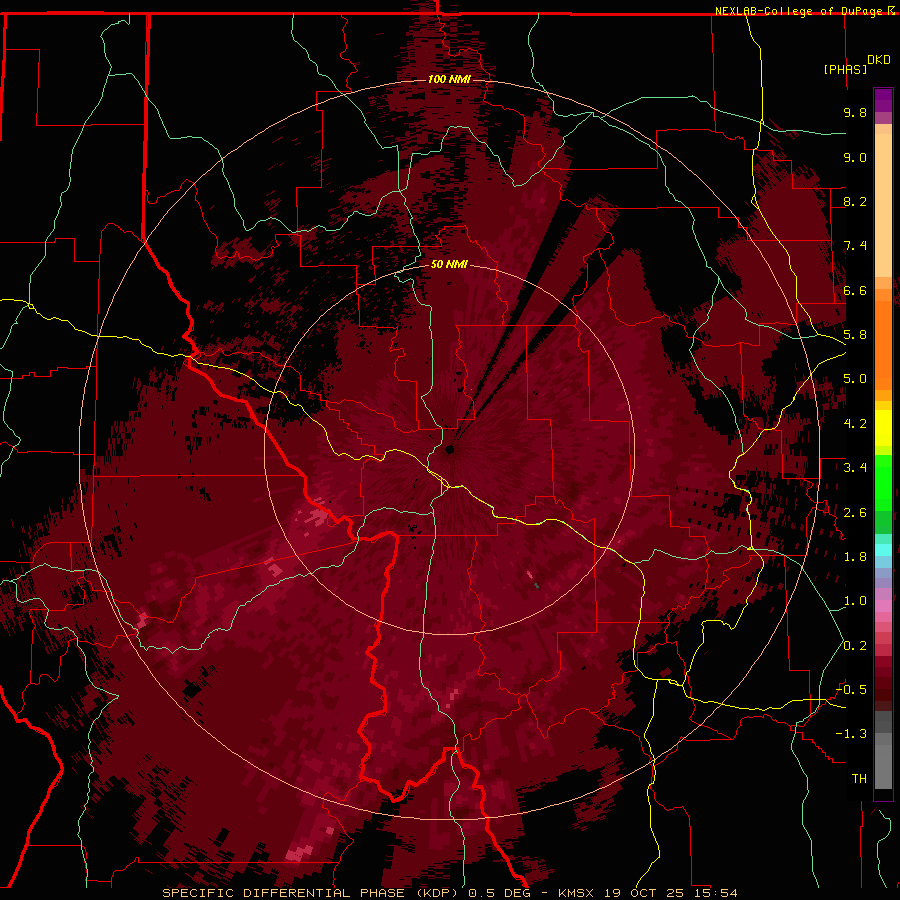Image resolution: width=900 pixels, height=900 pixels.
Task: Click the [PHAS] legend heading
Action: (x=845, y=69)
